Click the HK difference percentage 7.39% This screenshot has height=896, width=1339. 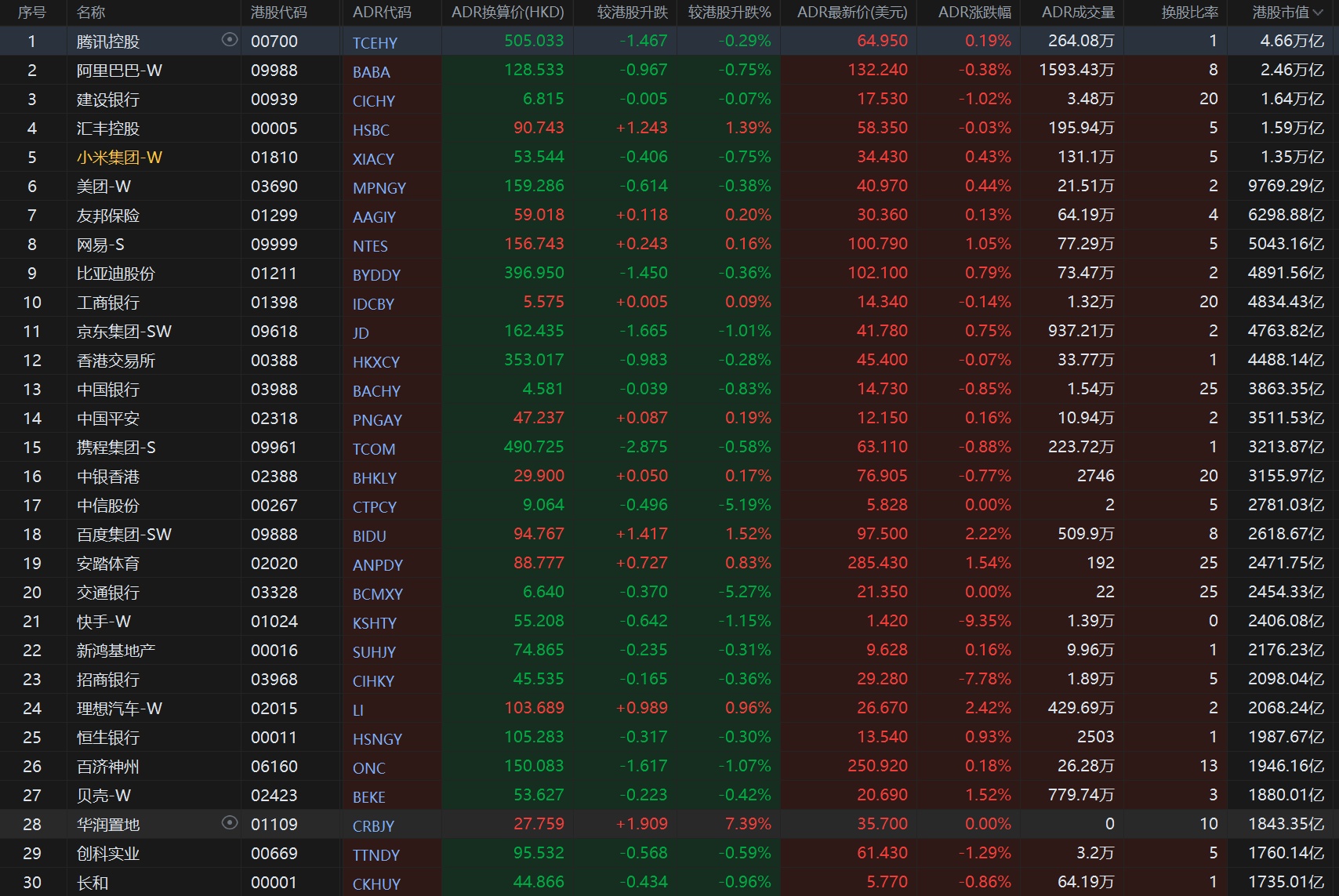pos(749,824)
